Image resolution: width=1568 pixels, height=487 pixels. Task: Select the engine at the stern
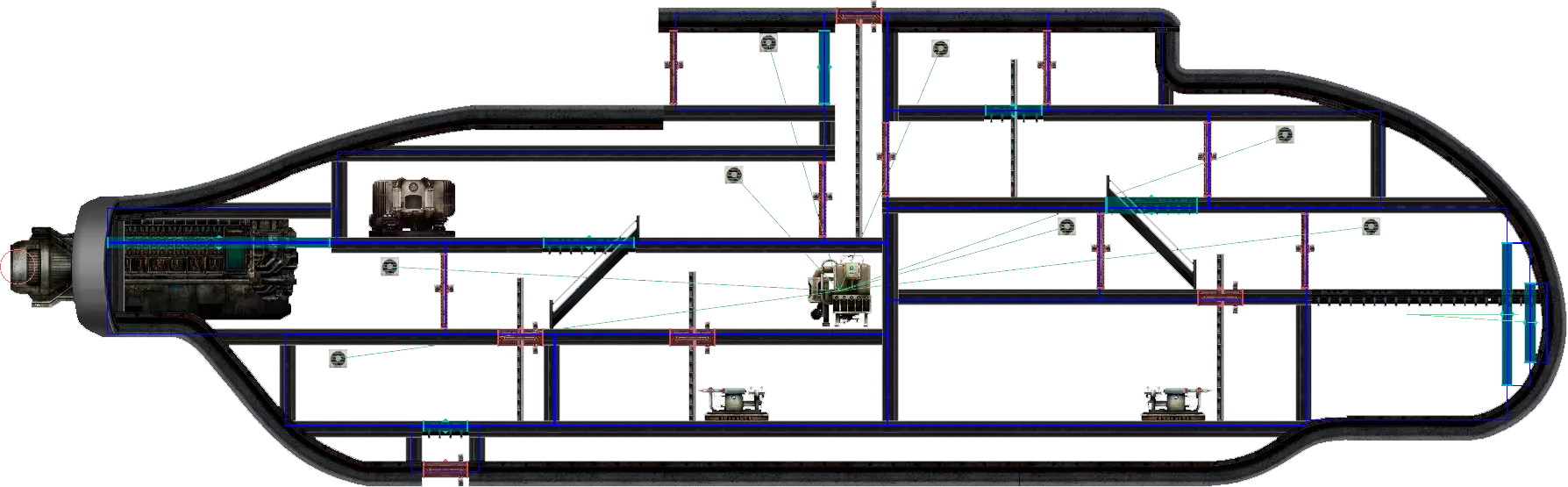pos(209,269)
